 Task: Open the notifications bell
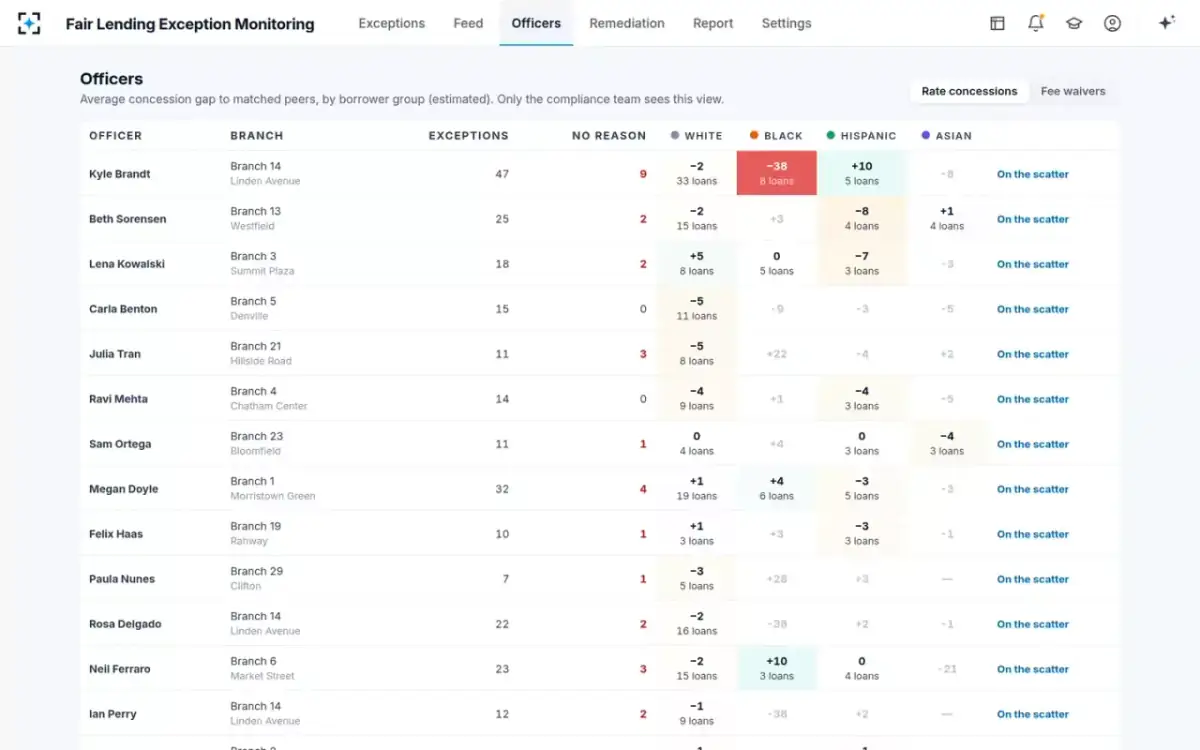pyautogui.click(x=1036, y=23)
